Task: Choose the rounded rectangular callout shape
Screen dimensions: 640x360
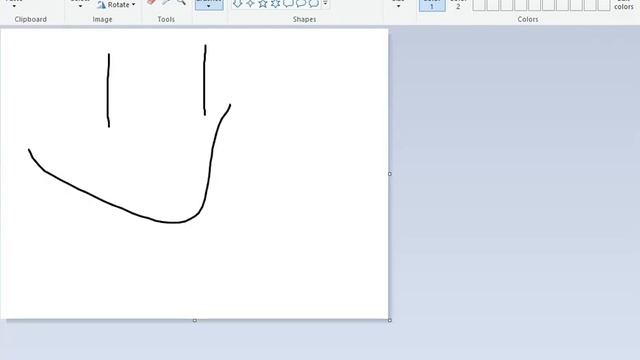Action: [x=288, y=3]
